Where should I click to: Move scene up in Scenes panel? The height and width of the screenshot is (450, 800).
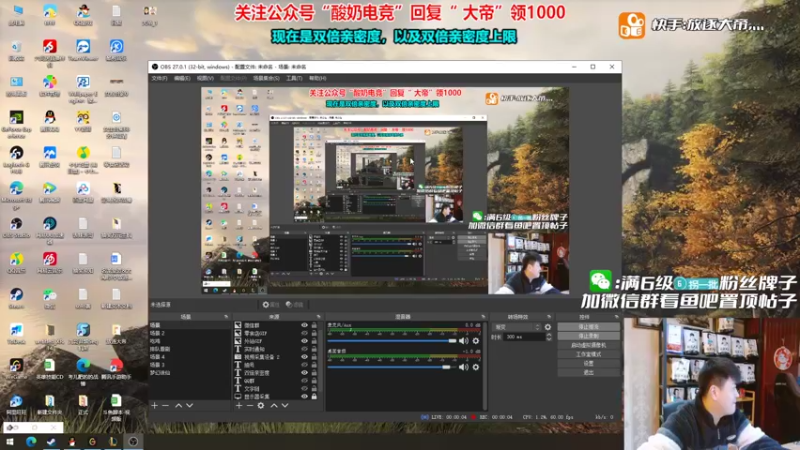coord(178,405)
